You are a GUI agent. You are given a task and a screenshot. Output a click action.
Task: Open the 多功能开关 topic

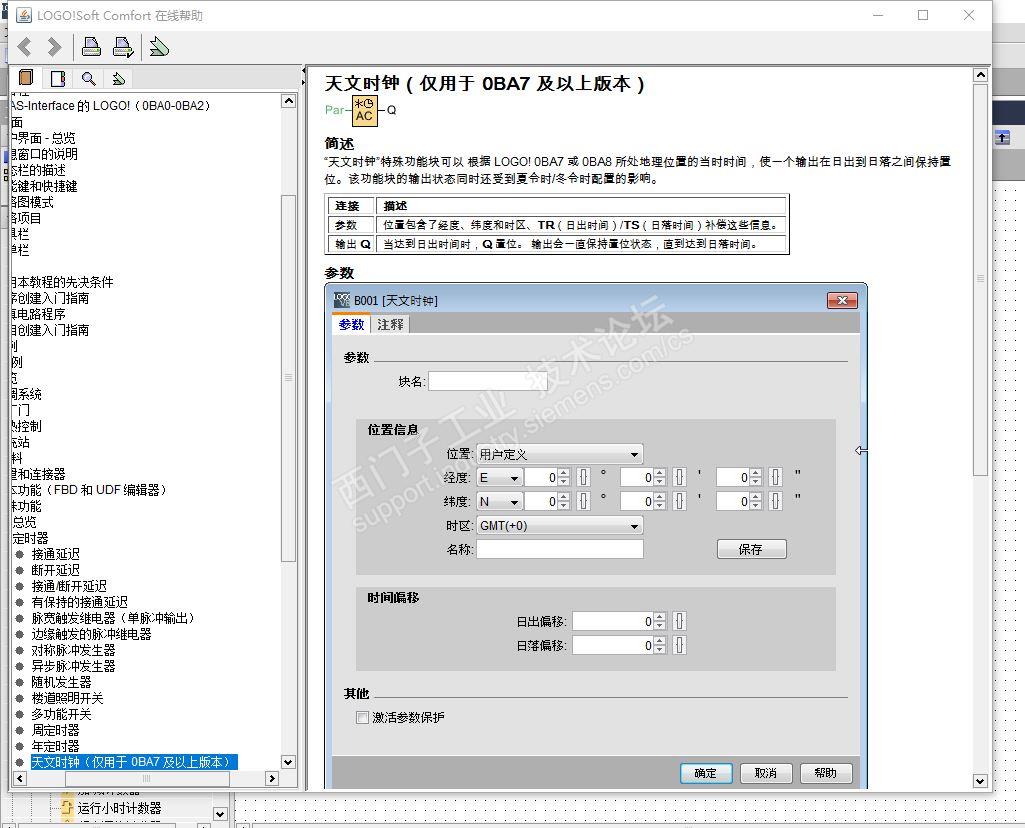pos(61,714)
